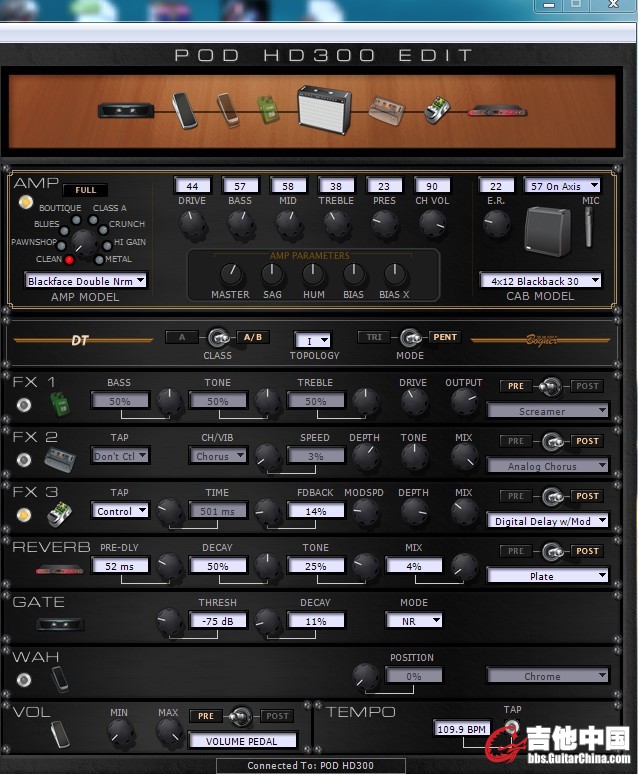Select the wah pedal in signal chain

pyautogui.click(x=229, y=110)
